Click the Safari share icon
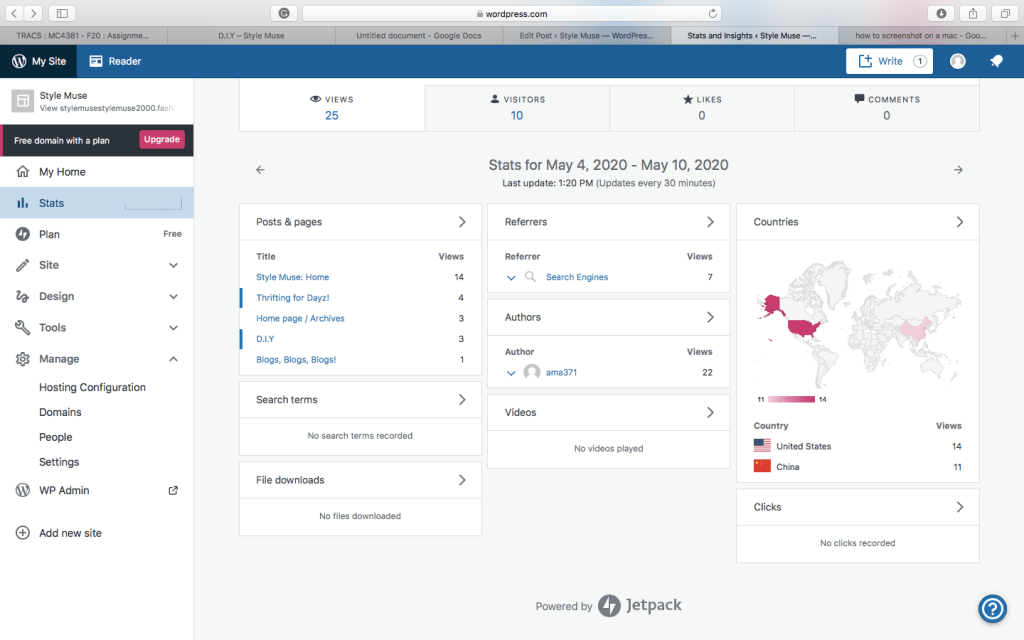The width and height of the screenshot is (1024, 640). pos(972,13)
